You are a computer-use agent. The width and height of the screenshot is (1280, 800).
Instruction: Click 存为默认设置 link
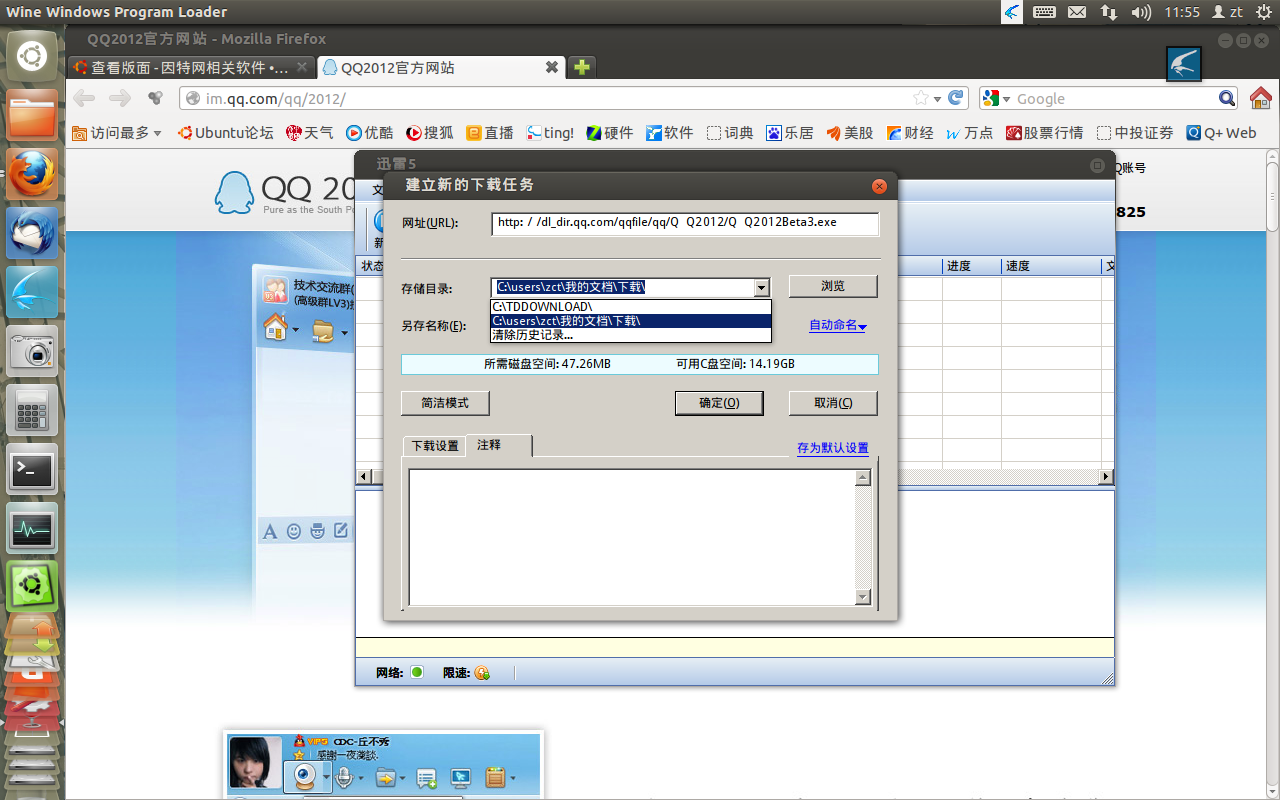click(833, 448)
